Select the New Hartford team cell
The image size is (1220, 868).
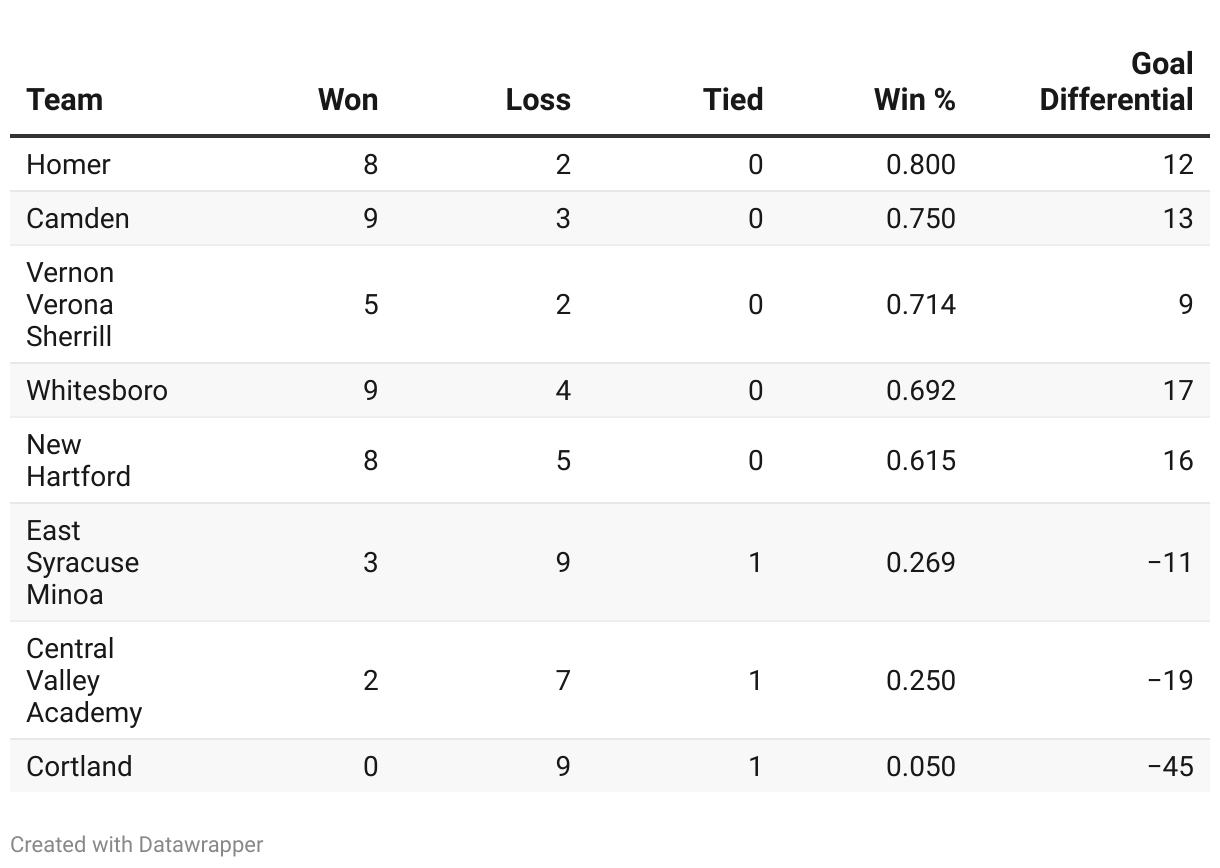(78, 460)
